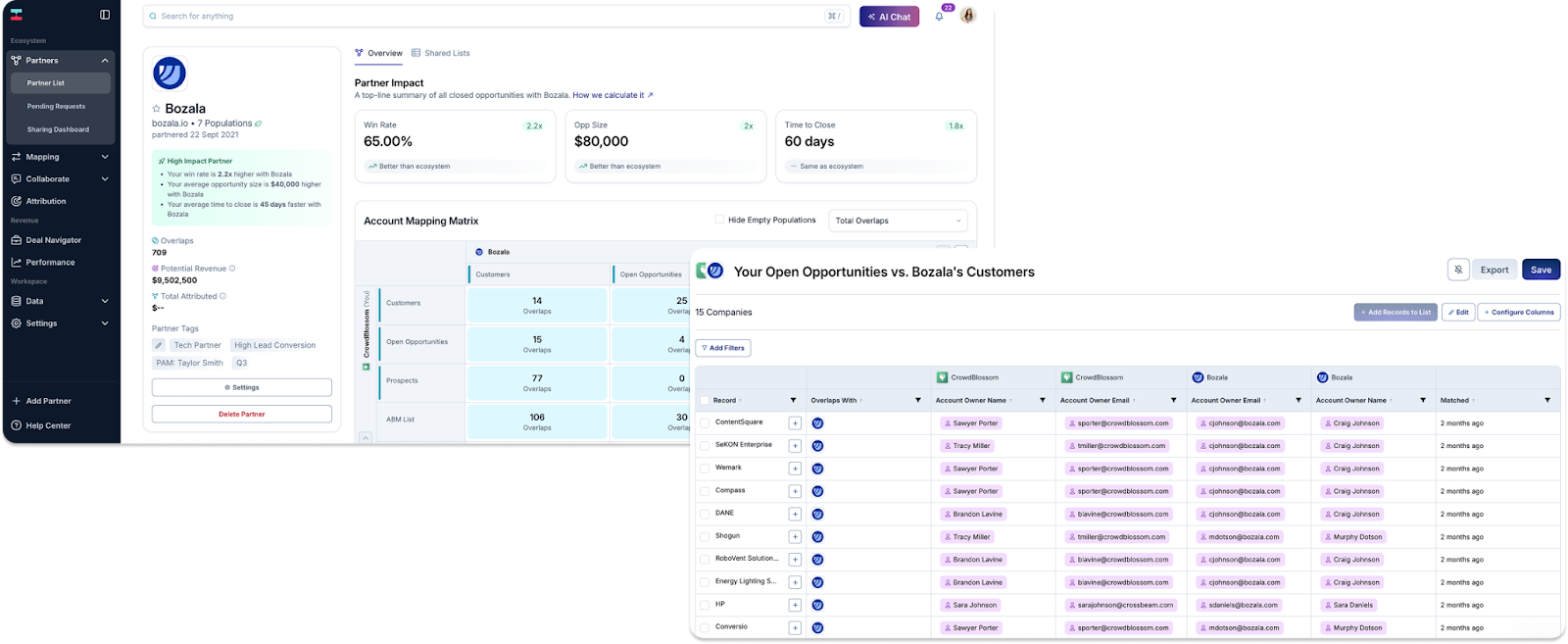Add the Compass record with the plus icon
Image resolution: width=1568 pixels, height=644 pixels.
(x=795, y=491)
